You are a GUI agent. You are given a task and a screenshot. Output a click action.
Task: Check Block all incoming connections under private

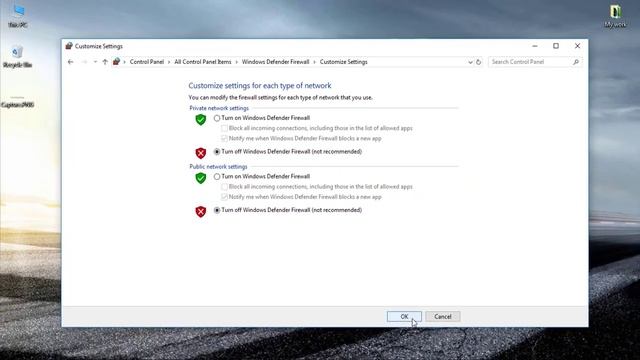coord(224,128)
